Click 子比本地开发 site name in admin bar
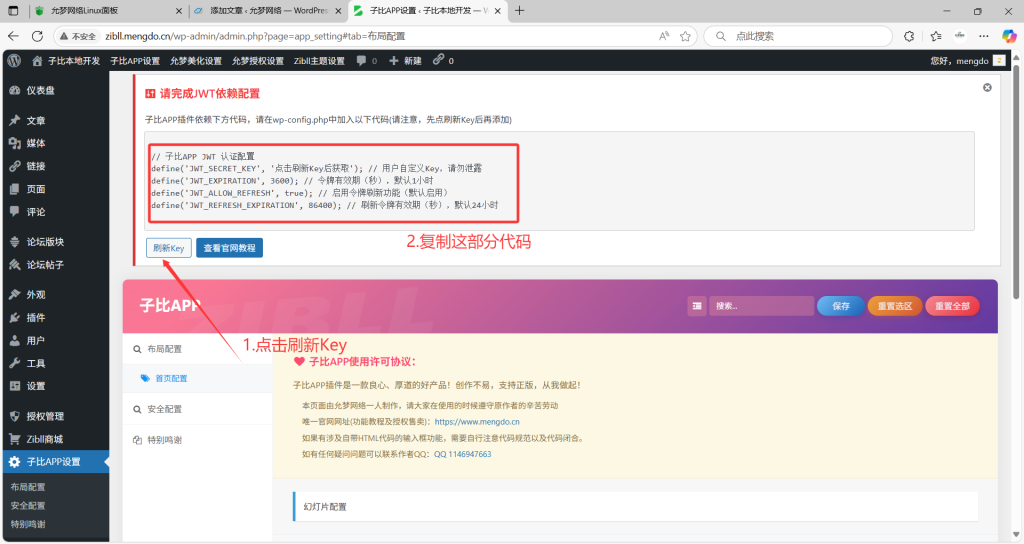1024x544 pixels. coord(67,61)
